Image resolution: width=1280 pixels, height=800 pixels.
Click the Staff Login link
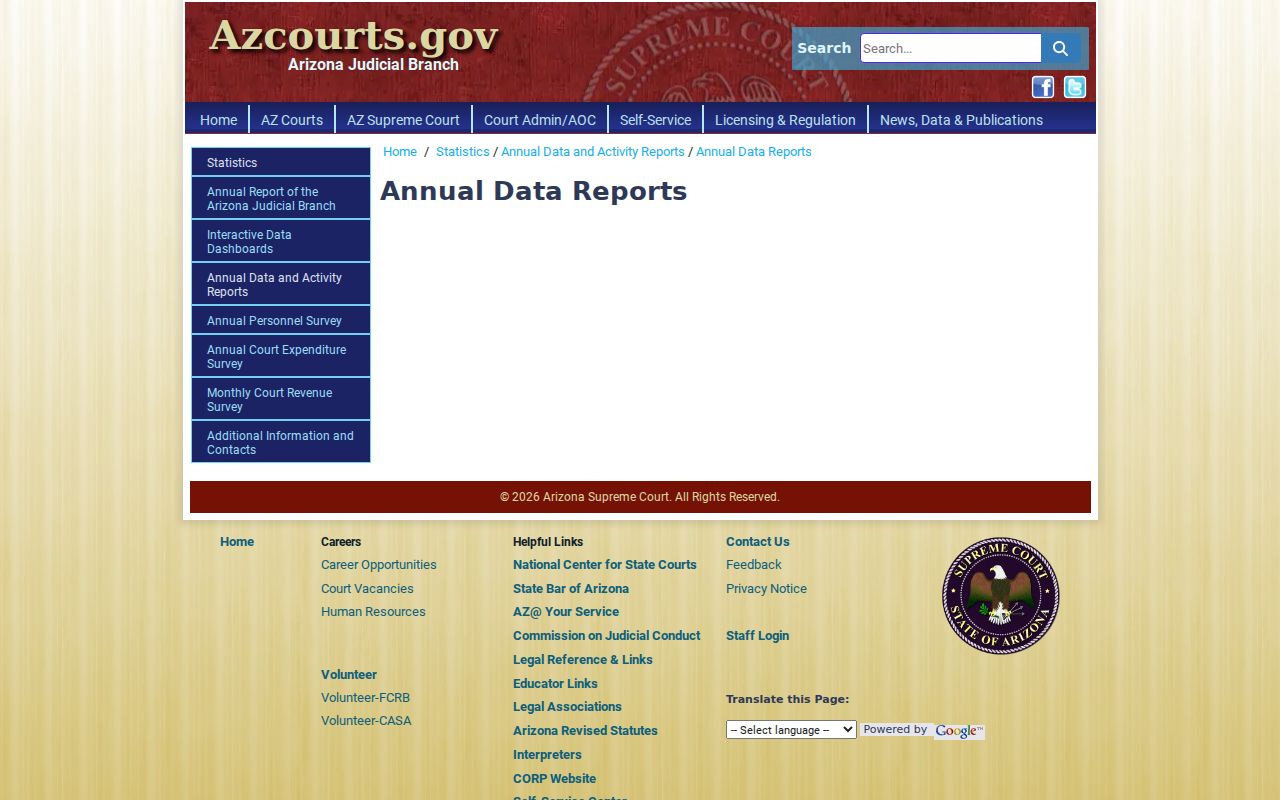tap(757, 636)
